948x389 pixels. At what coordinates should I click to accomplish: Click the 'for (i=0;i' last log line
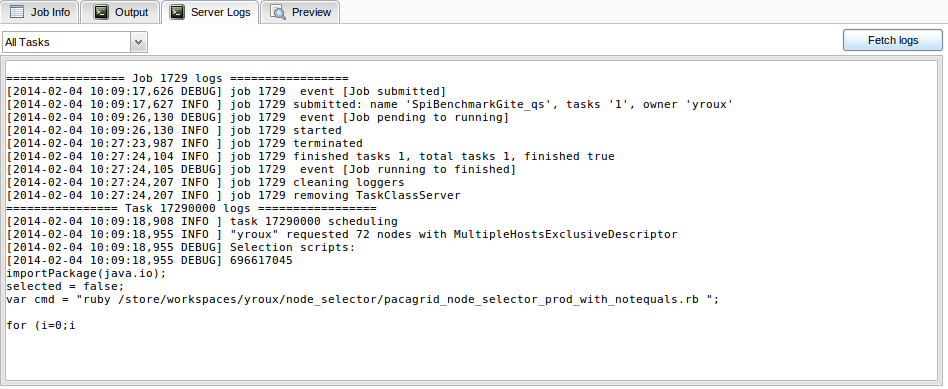[41, 325]
